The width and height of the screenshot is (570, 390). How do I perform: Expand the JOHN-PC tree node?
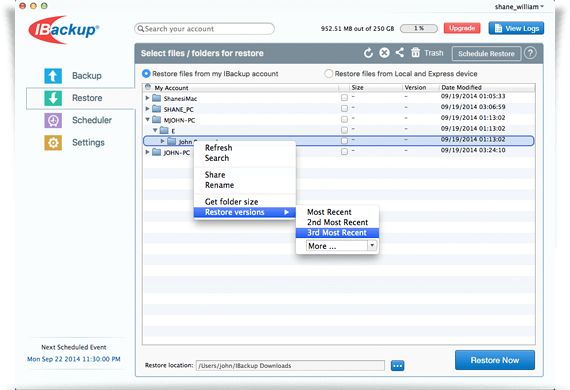tap(147, 152)
